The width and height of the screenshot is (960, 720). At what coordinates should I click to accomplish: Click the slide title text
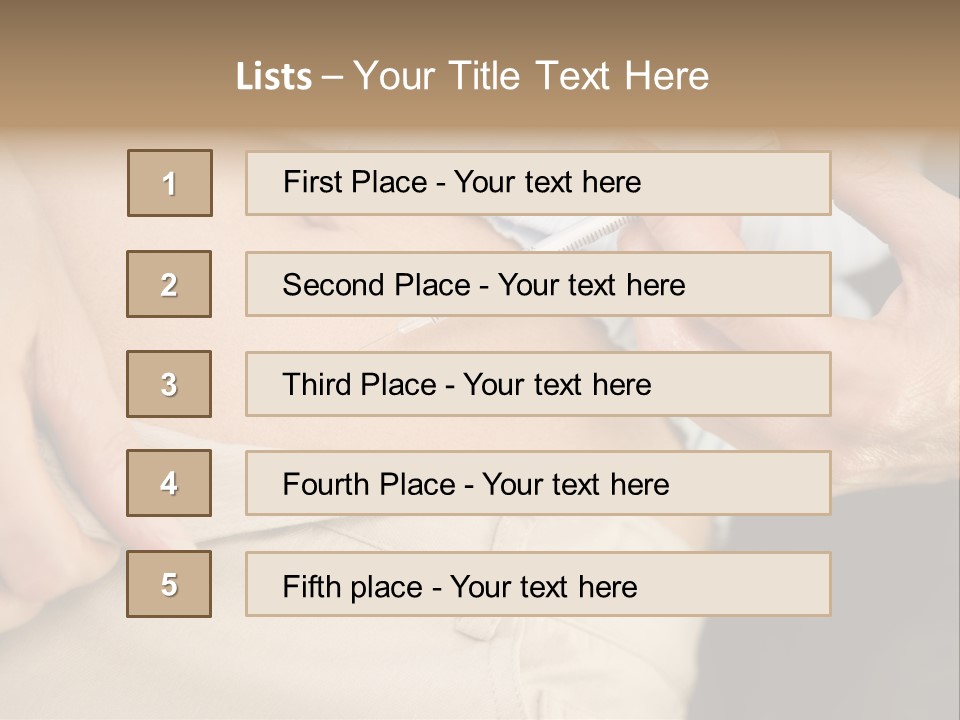pos(472,76)
